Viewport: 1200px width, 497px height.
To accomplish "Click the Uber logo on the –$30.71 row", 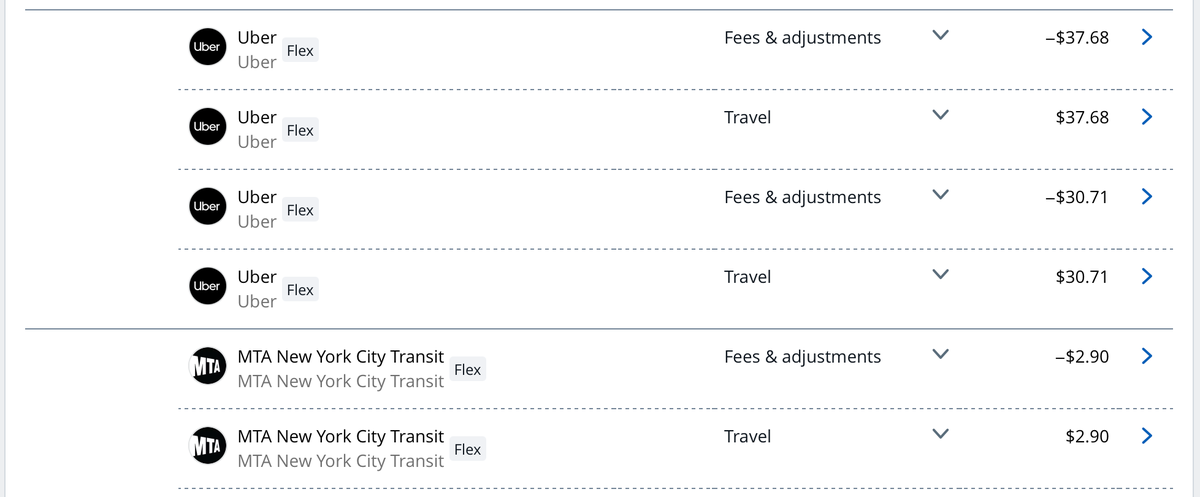I will click(x=206, y=206).
